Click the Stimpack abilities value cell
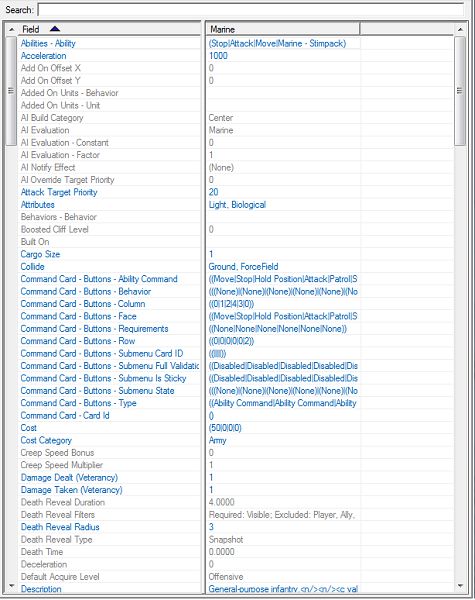 283,43
